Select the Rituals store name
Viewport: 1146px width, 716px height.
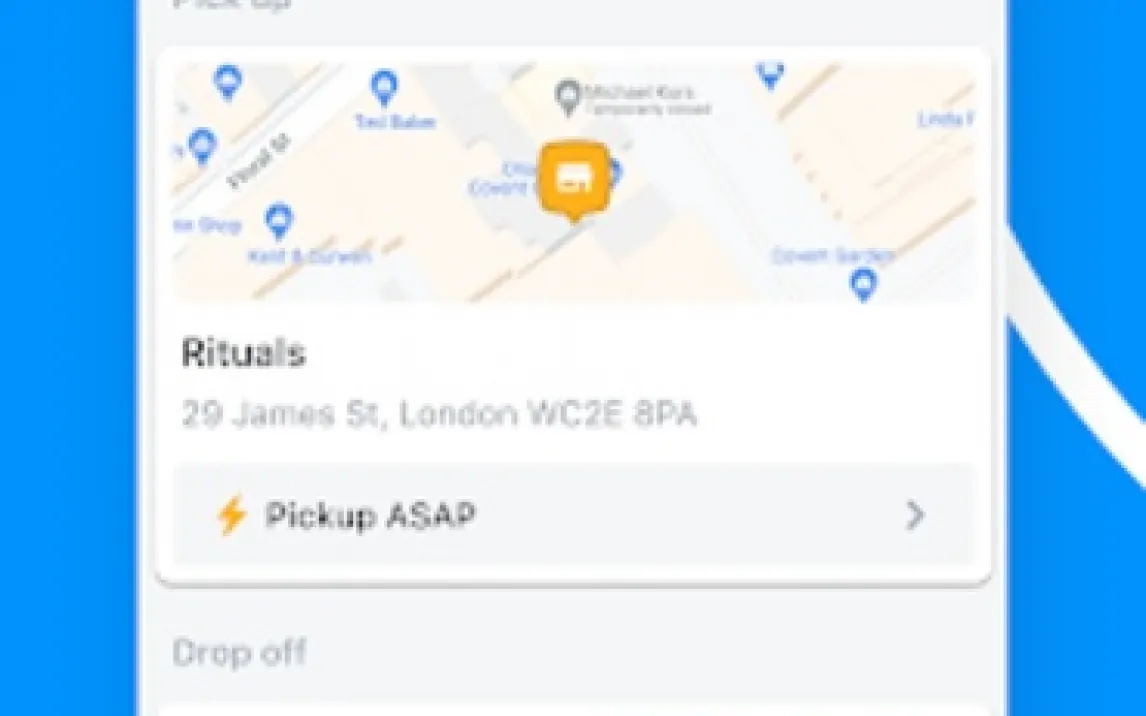[x=243, y=353]
